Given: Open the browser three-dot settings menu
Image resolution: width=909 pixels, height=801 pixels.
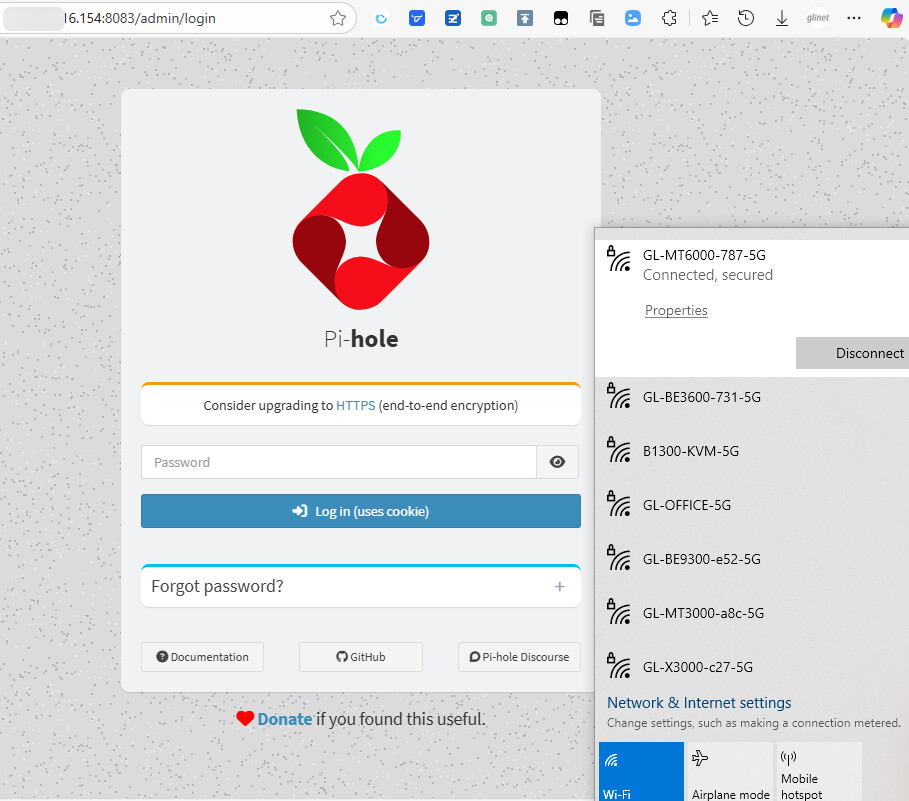Looking at the screenshot, I should pyautogui.click(x=853, y=18).
